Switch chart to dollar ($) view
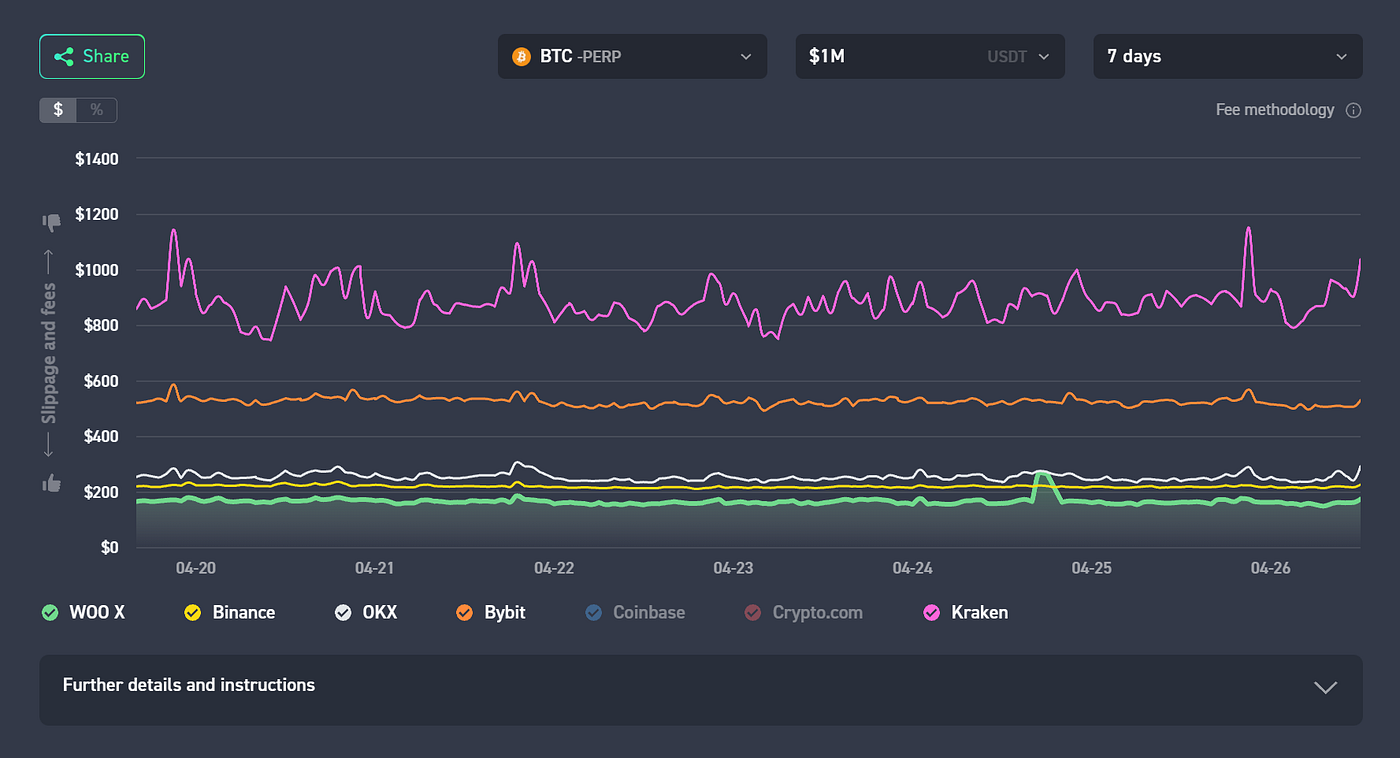 (x=58, y=110)
